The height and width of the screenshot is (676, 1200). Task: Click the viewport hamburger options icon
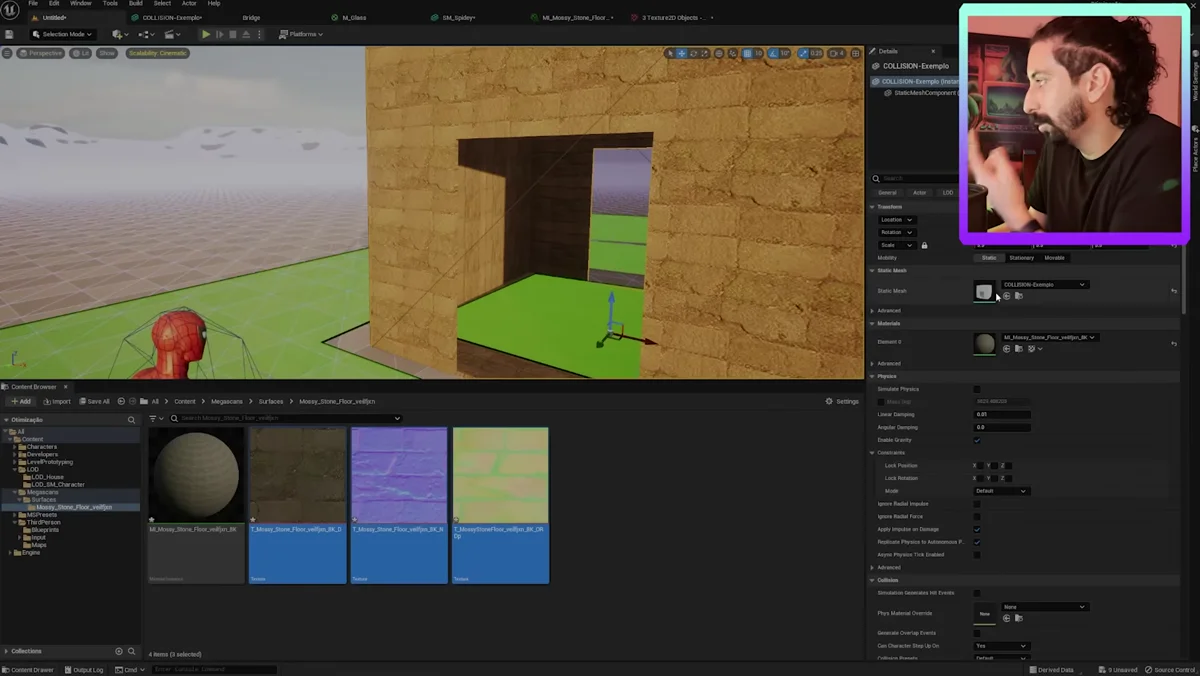[7, 53]
